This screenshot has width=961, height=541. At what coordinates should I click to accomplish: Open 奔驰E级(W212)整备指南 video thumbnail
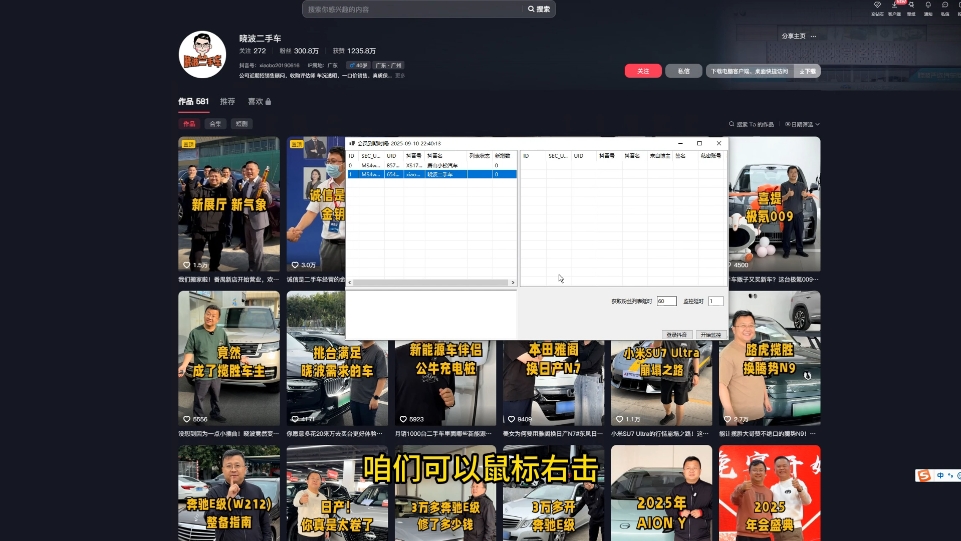click(x=229, y=493)
